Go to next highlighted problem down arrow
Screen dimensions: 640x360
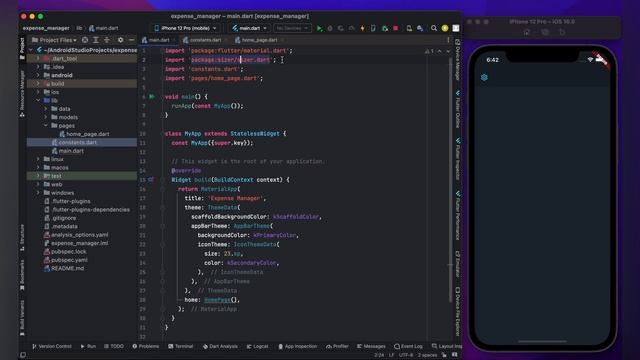tap(448, 51)
